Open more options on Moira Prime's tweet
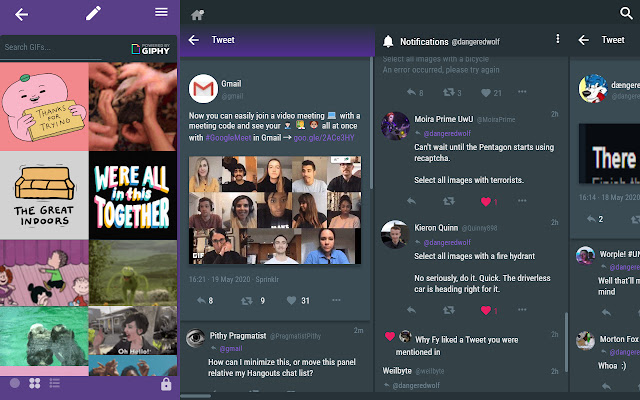The width and height of the screenshot is (640, 400). coord(522,201)
